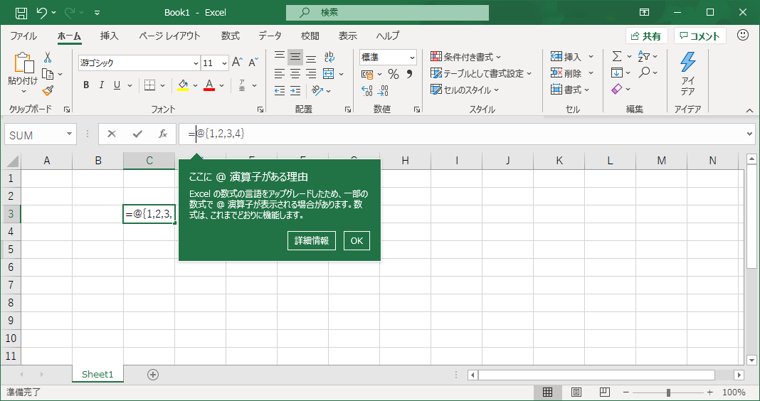Viewport: 760px width, 401px height.
Task: Cancel formula entry with X
Action: pos(111,134)
